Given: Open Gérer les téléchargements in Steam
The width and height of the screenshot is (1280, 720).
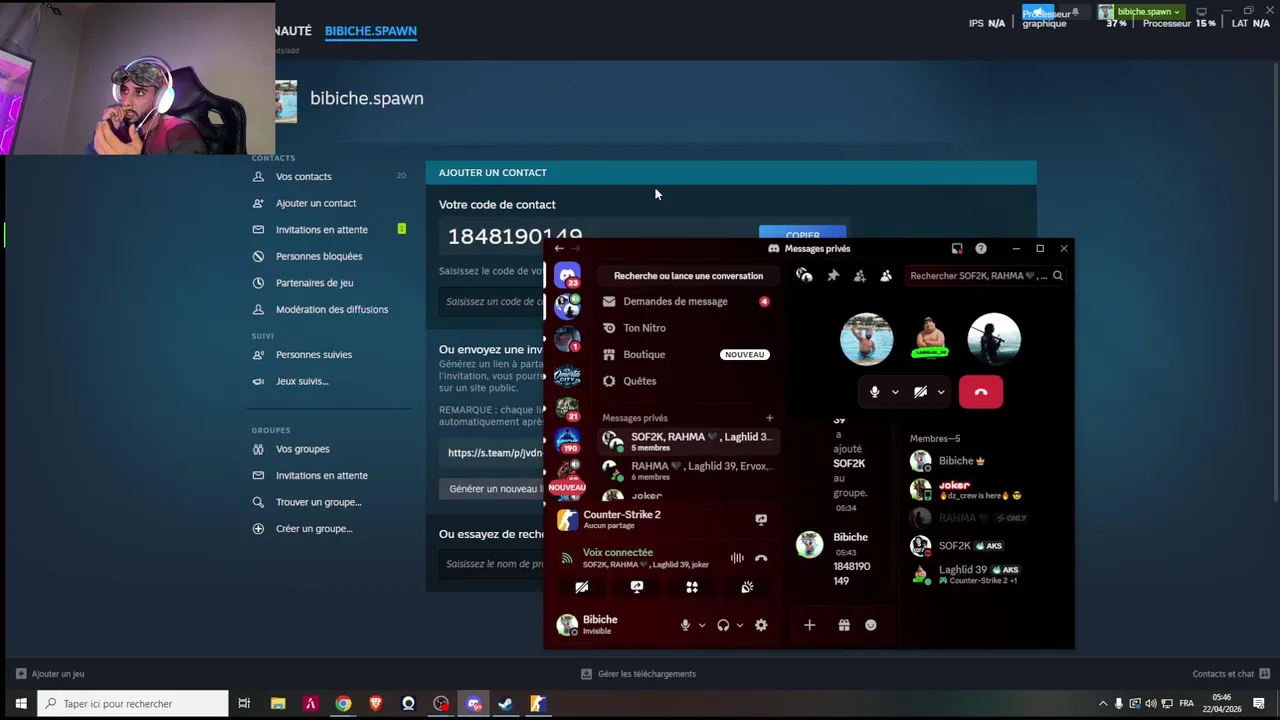Looking at the screenshot, I should 638,674.
